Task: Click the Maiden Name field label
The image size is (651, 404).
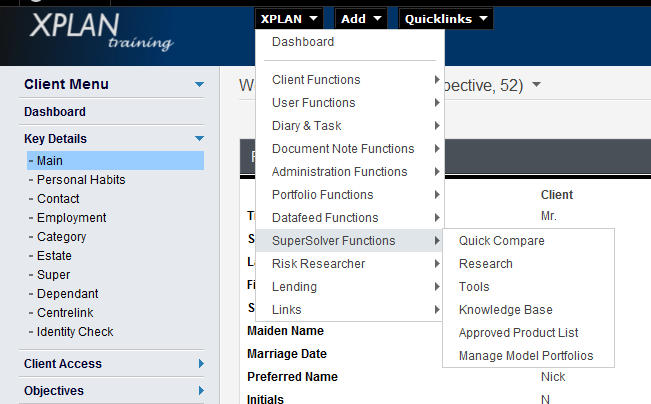Action: tap(285, 331)
